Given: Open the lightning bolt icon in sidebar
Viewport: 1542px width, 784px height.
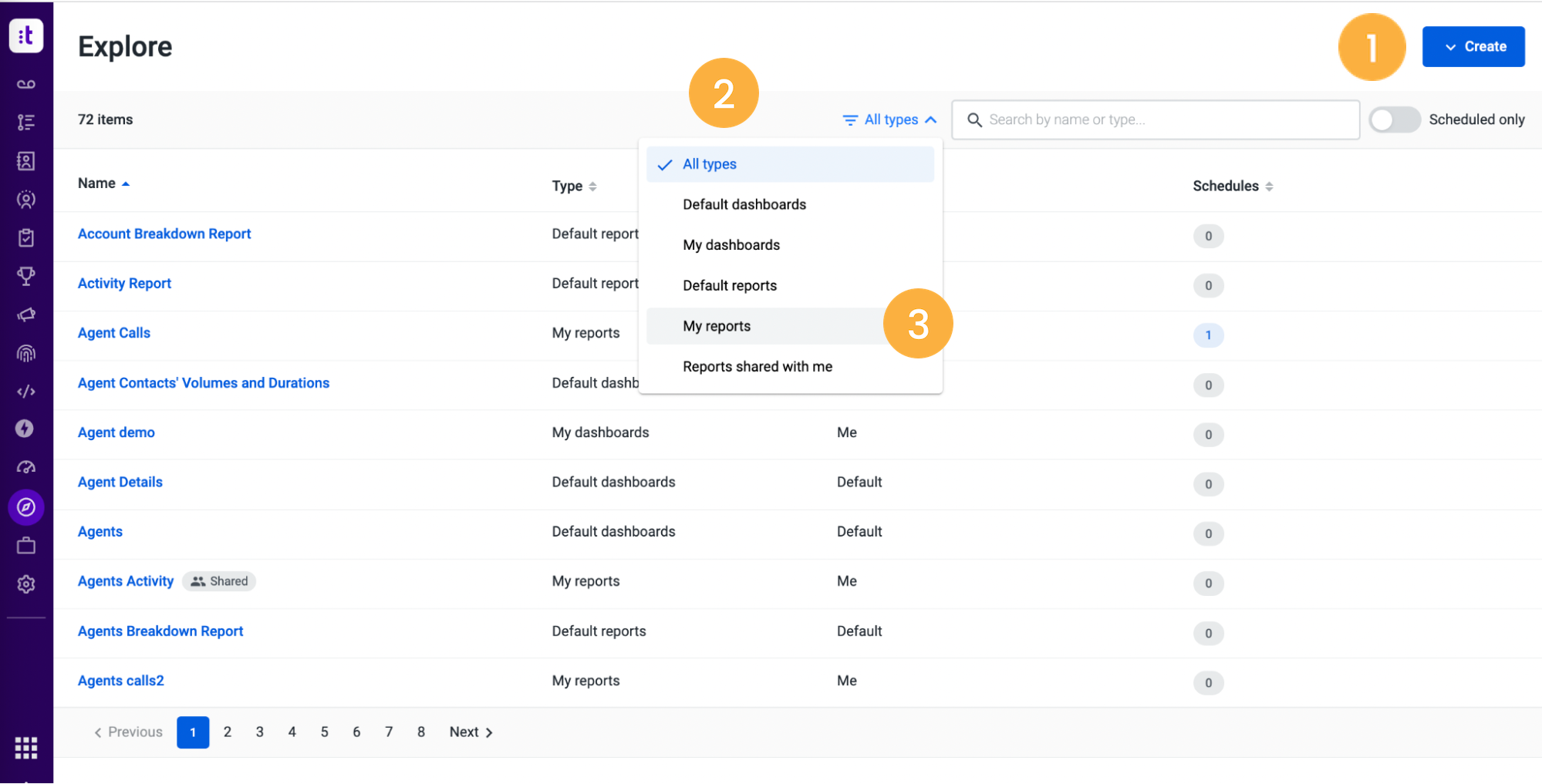Looking at the screenshot, I should pos(25,429).
